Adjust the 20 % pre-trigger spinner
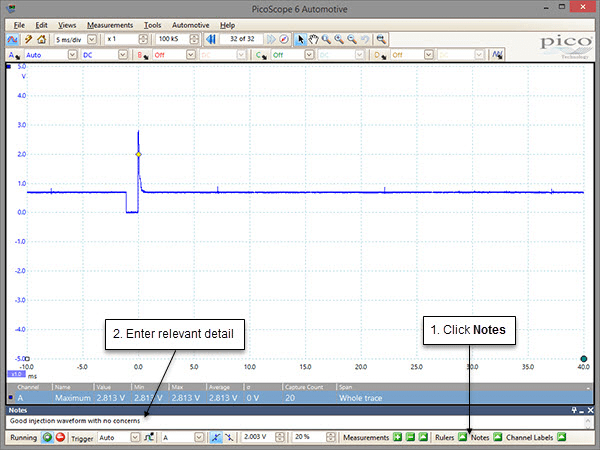 click(331, 437)
